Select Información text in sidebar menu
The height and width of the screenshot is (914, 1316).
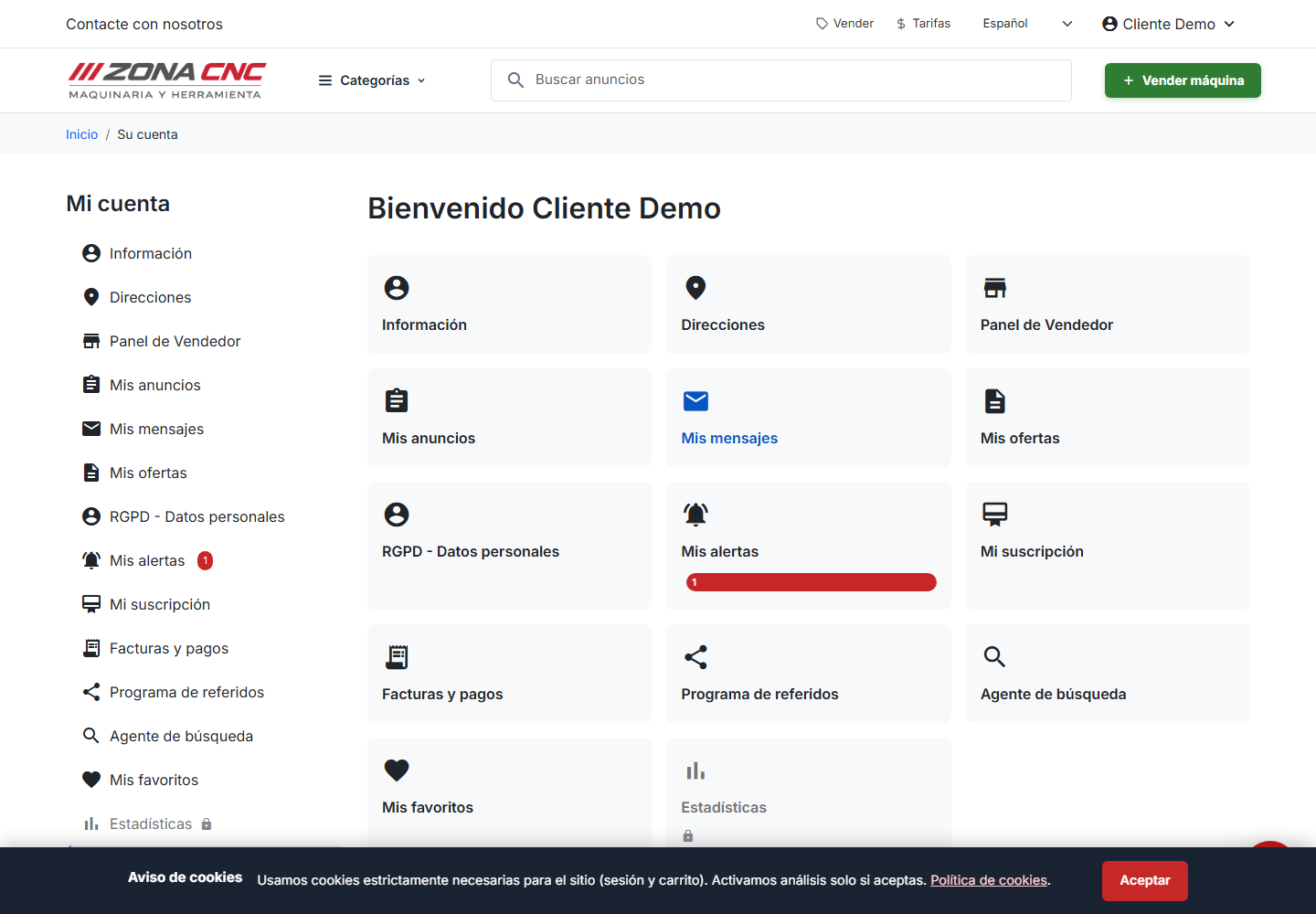click(x=151, y=253)
